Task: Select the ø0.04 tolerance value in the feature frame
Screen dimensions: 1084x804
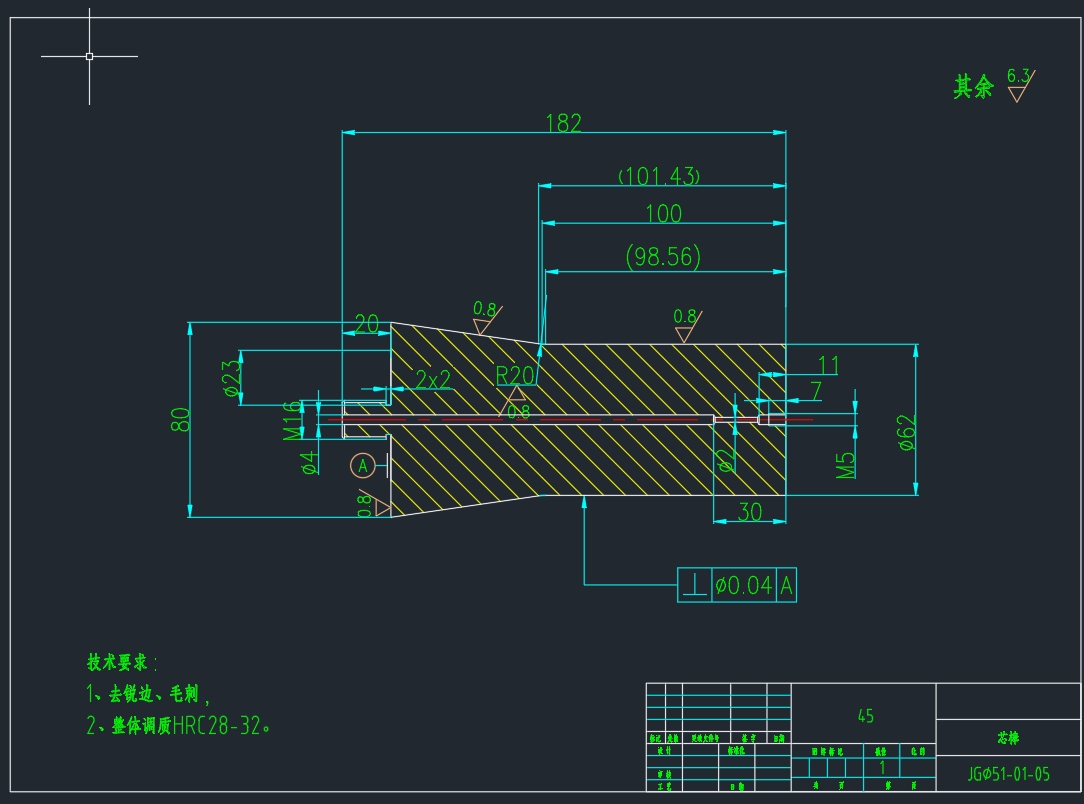Action: (x=743, y=586)
